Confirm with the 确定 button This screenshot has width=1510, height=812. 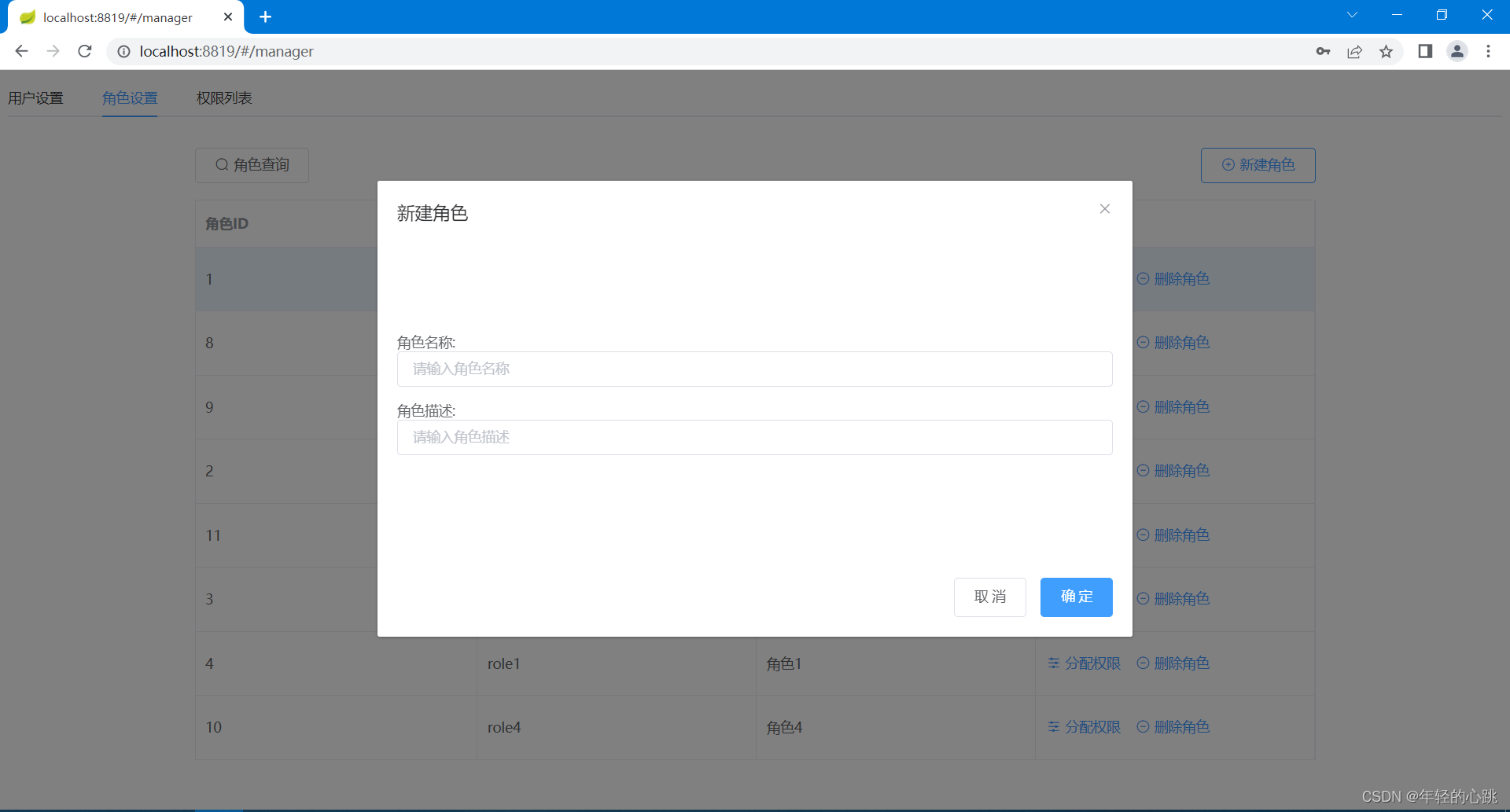[1076, 597]
